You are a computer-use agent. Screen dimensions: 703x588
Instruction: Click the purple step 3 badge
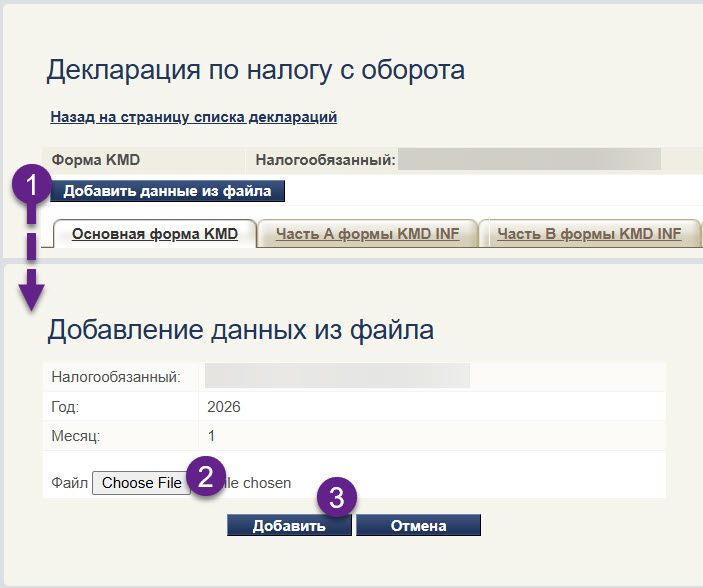pos(337,499)
